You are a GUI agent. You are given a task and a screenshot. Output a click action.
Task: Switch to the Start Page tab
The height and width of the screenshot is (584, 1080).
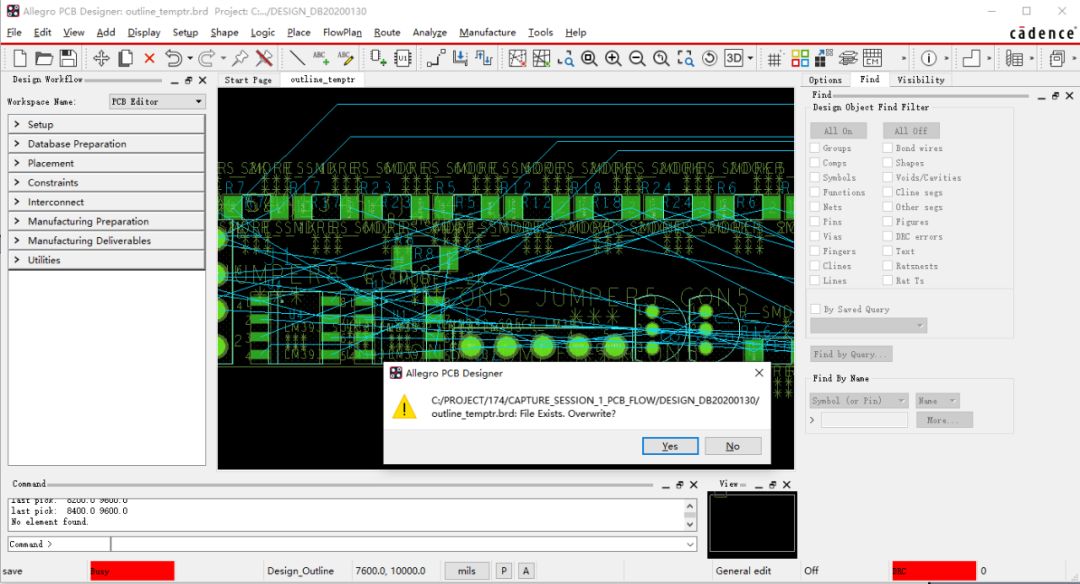(248, 80)
